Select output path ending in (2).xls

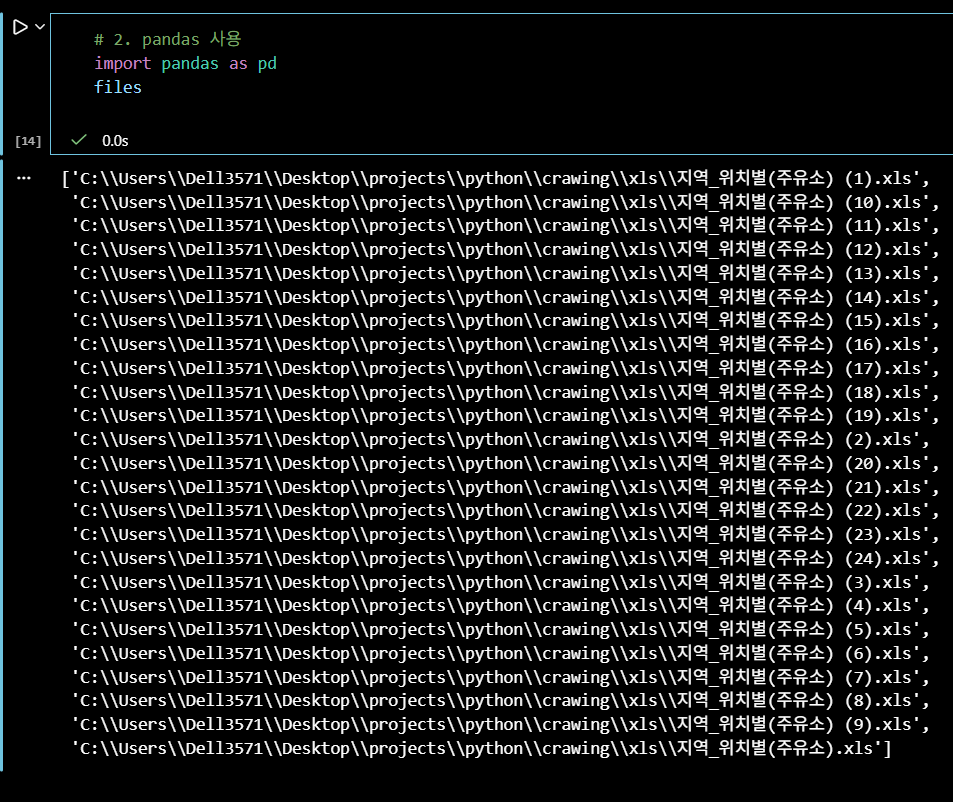[501, 439]
